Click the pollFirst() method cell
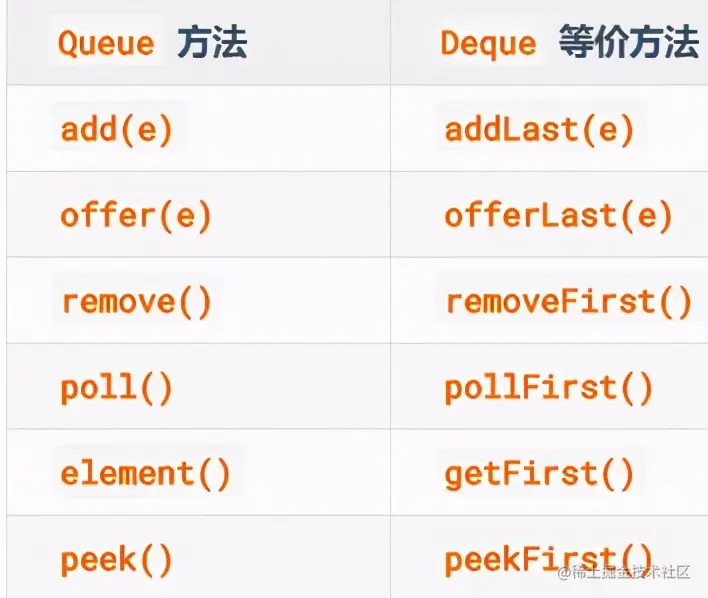Image resolution: width=708 pixels, height=598 pixels. click(x=548, y=388)
